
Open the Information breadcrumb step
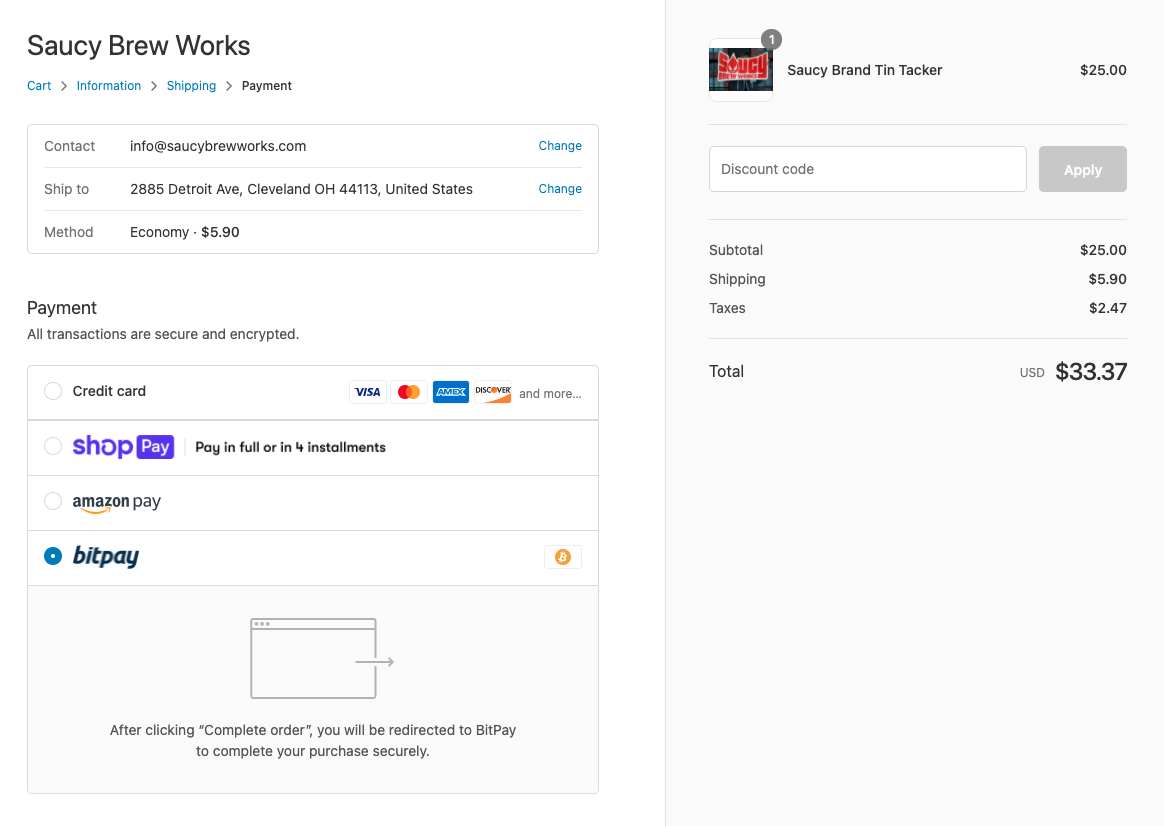(108, 85)
